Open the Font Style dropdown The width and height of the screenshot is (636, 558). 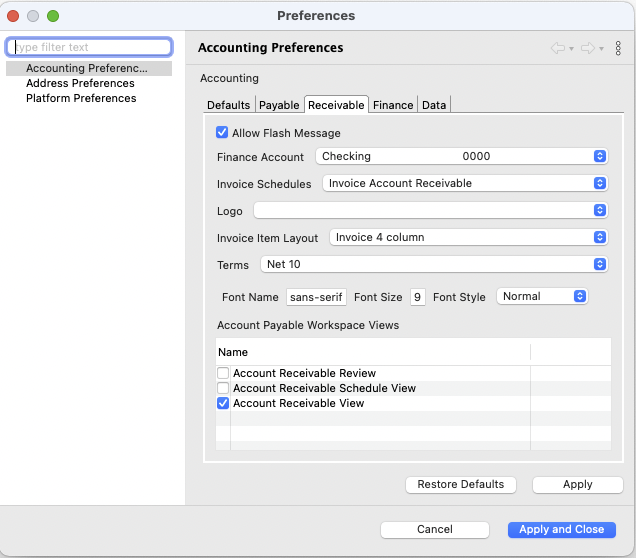pos(542,296)
